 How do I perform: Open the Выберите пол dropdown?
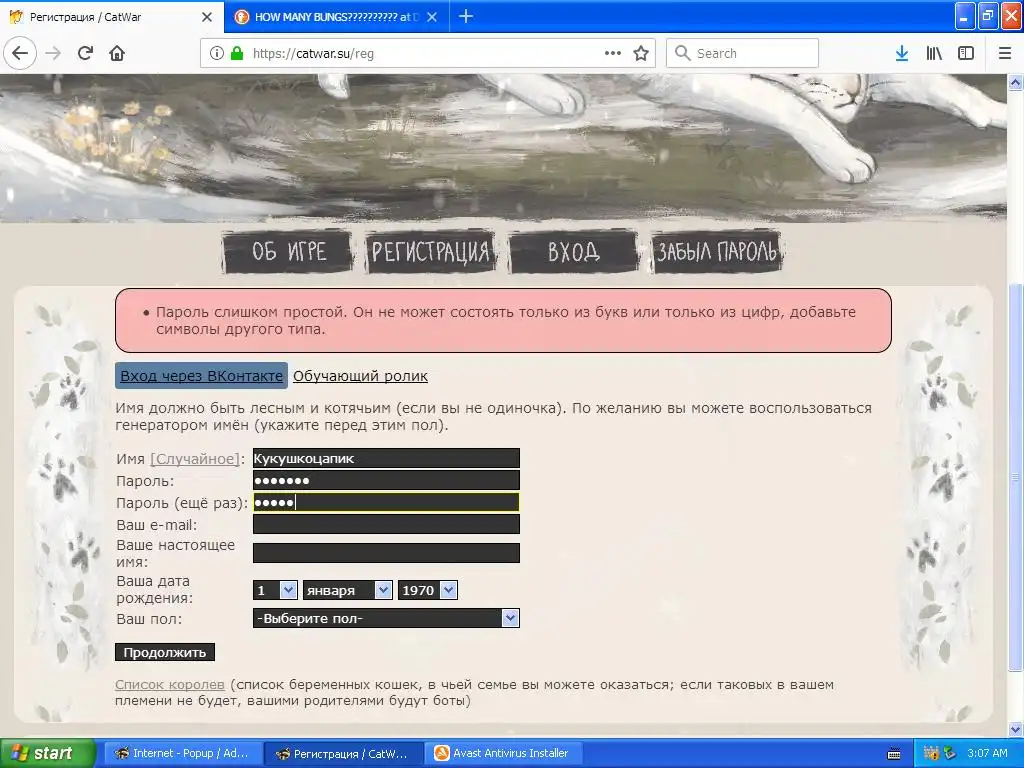click(386, 618)
